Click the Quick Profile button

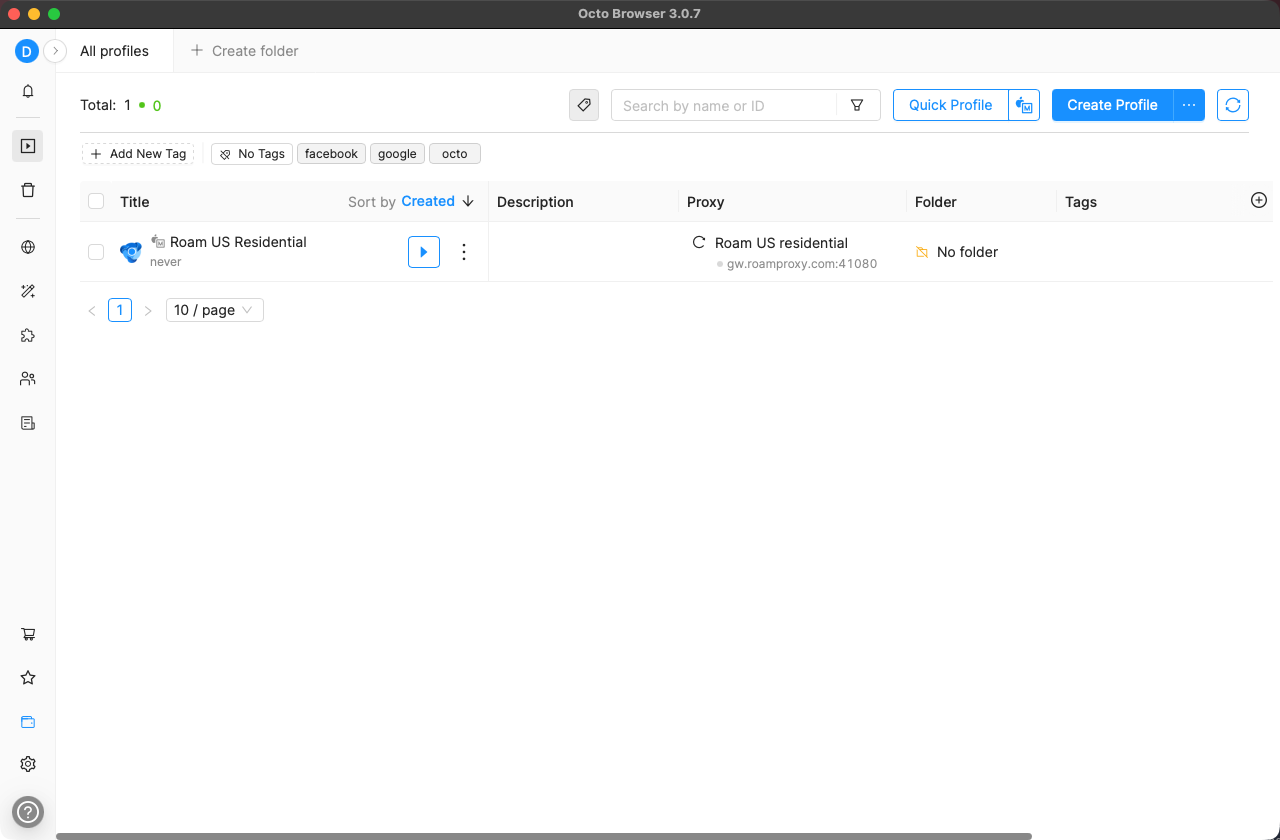950,105
